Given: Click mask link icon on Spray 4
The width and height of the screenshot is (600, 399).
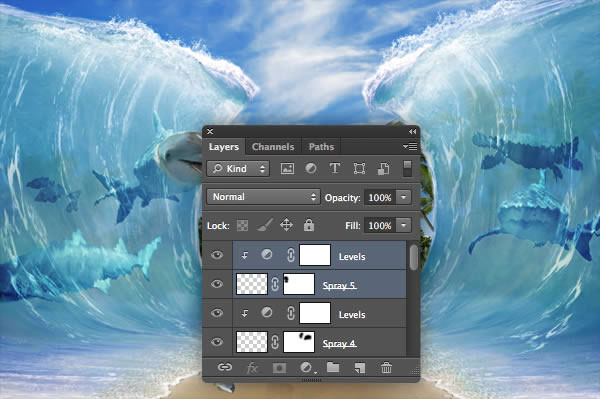Looking at the screenshot, I should (x=275, y=342).
